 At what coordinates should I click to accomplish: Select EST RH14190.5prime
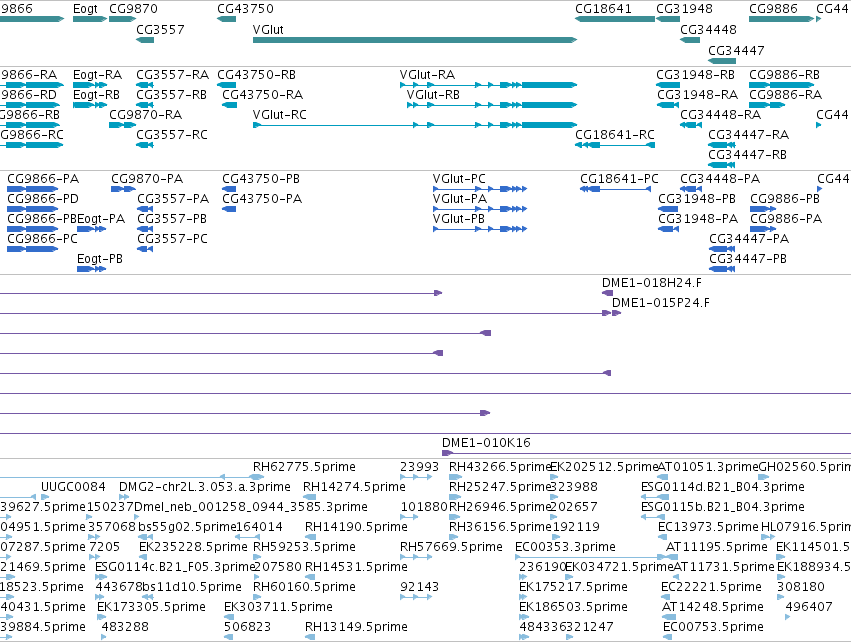309,537
